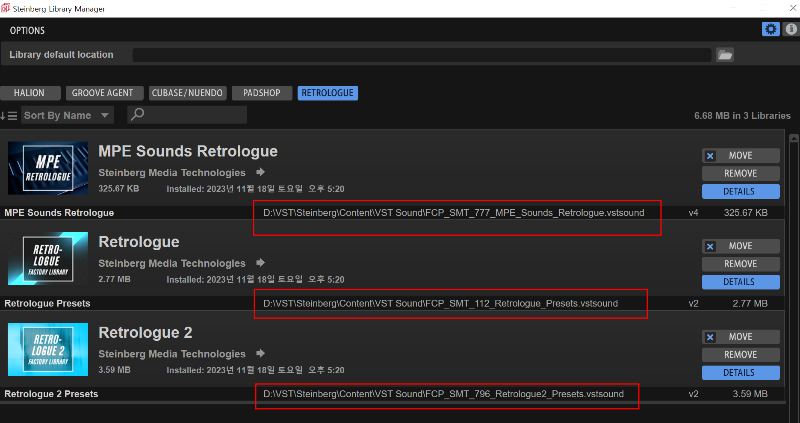Click the 'Retrologue 2' library title
The image size is (800, 423).
point(145,333)
